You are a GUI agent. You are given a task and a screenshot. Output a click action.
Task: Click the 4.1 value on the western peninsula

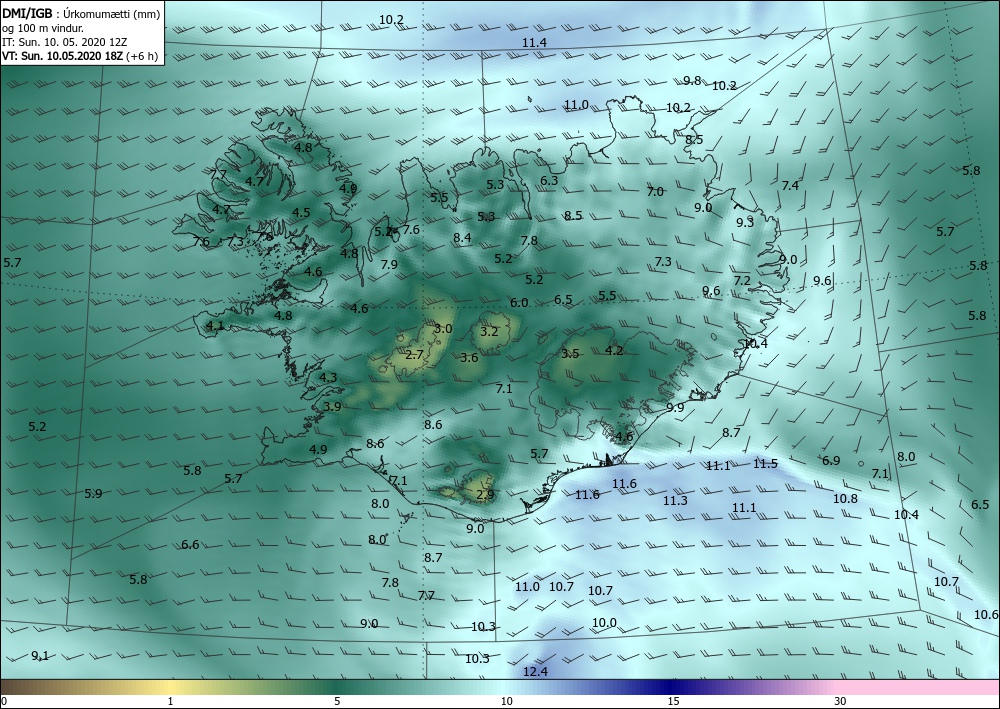coord(215,326)
